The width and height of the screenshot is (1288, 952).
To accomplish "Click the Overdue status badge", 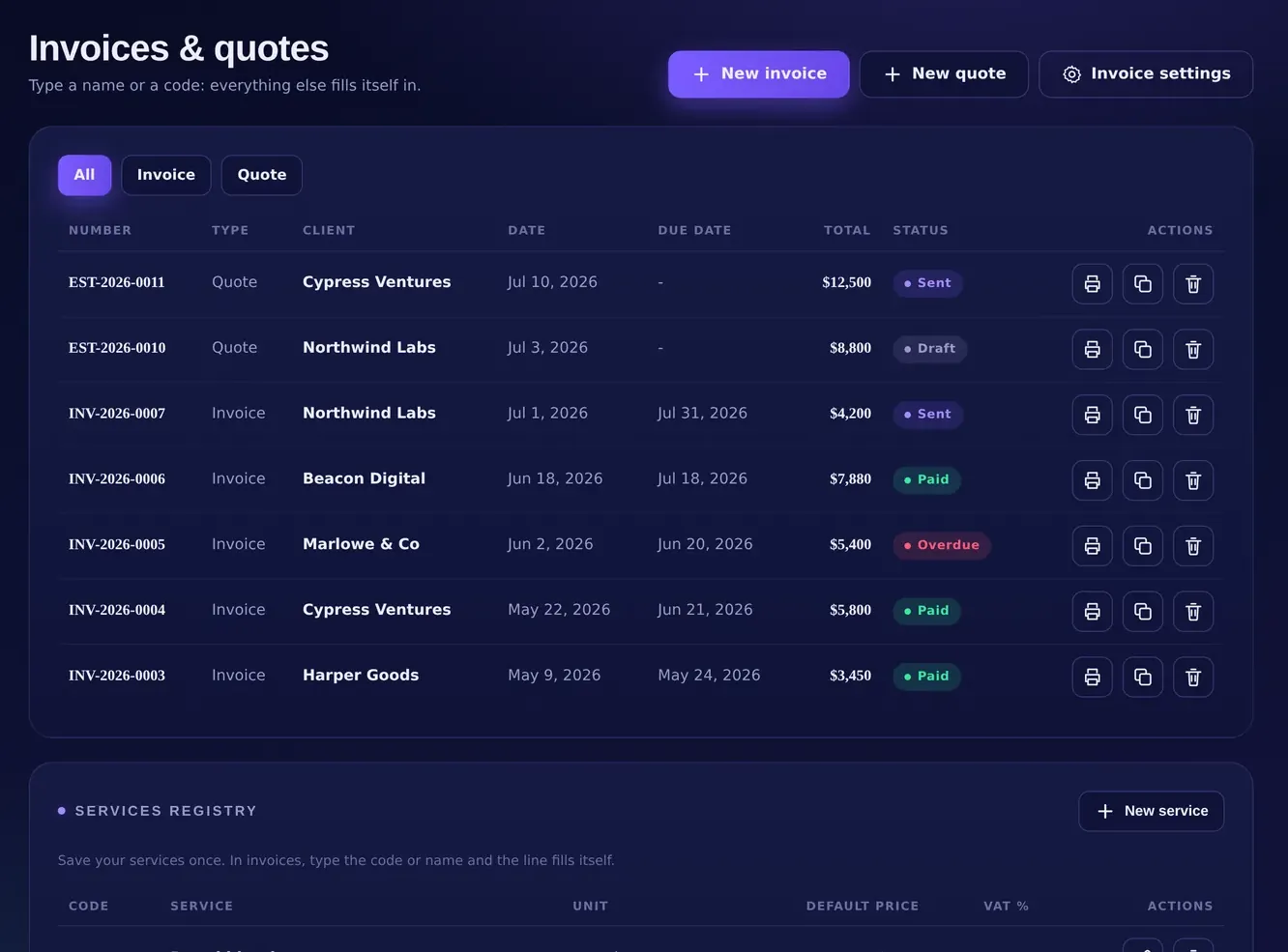I will [941, 545].
